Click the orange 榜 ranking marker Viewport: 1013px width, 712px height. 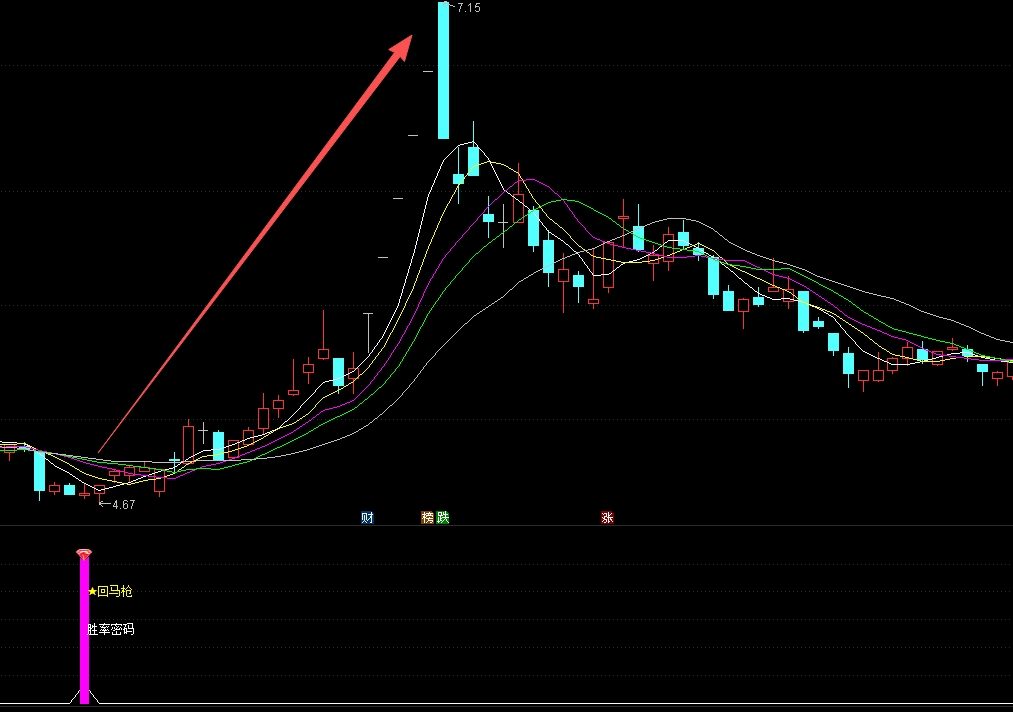(x=428, y=518)
